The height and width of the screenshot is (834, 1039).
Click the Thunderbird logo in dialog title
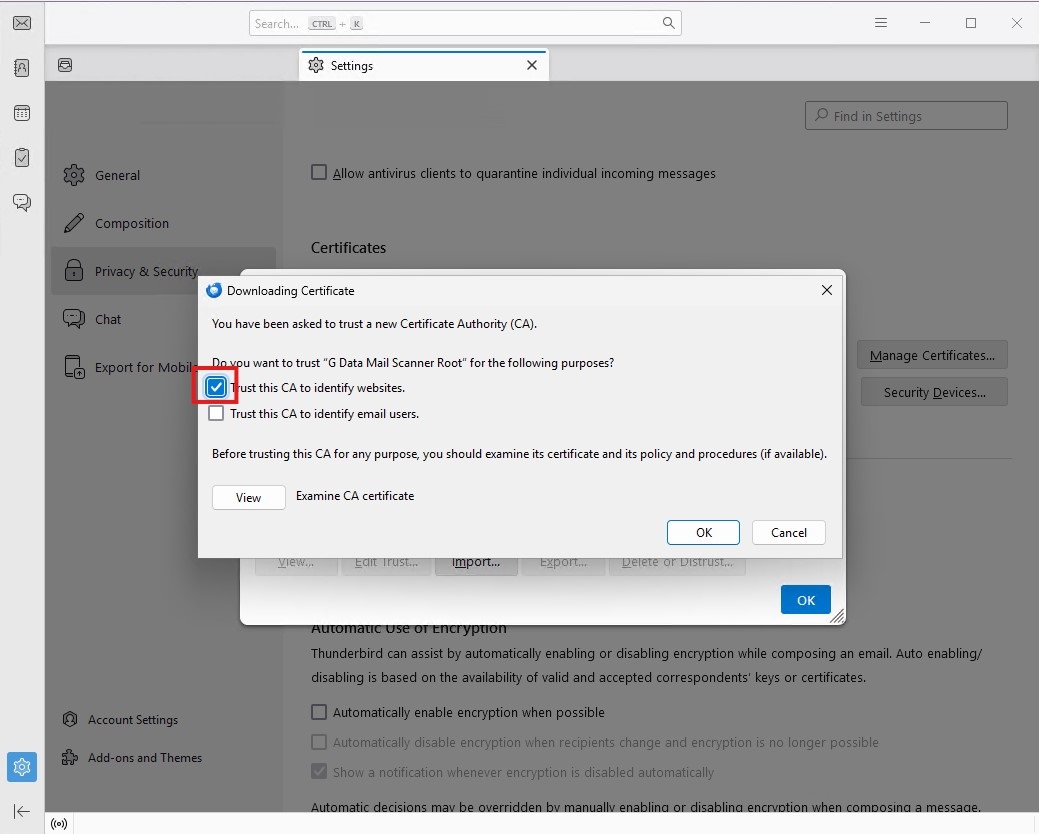[213, 290]
